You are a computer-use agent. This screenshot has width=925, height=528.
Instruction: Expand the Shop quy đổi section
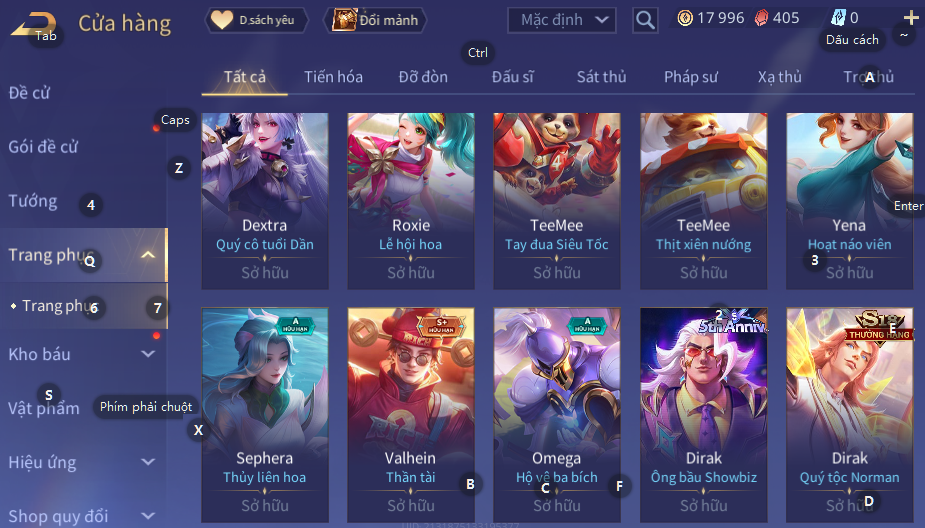(x=148, y=516)
